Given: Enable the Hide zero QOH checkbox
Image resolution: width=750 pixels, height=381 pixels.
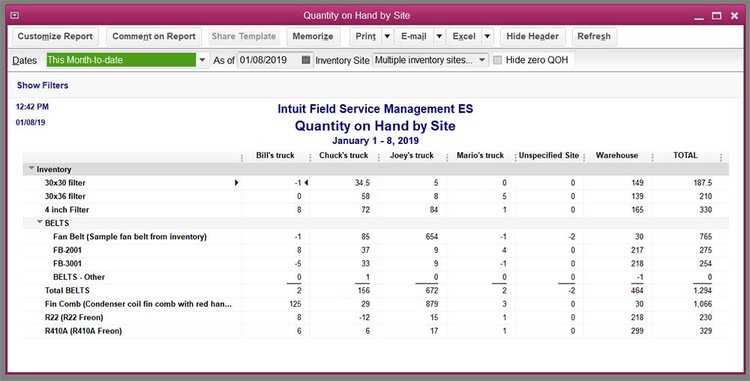Looking at the screenshot, I should click(x=497, y=60).
